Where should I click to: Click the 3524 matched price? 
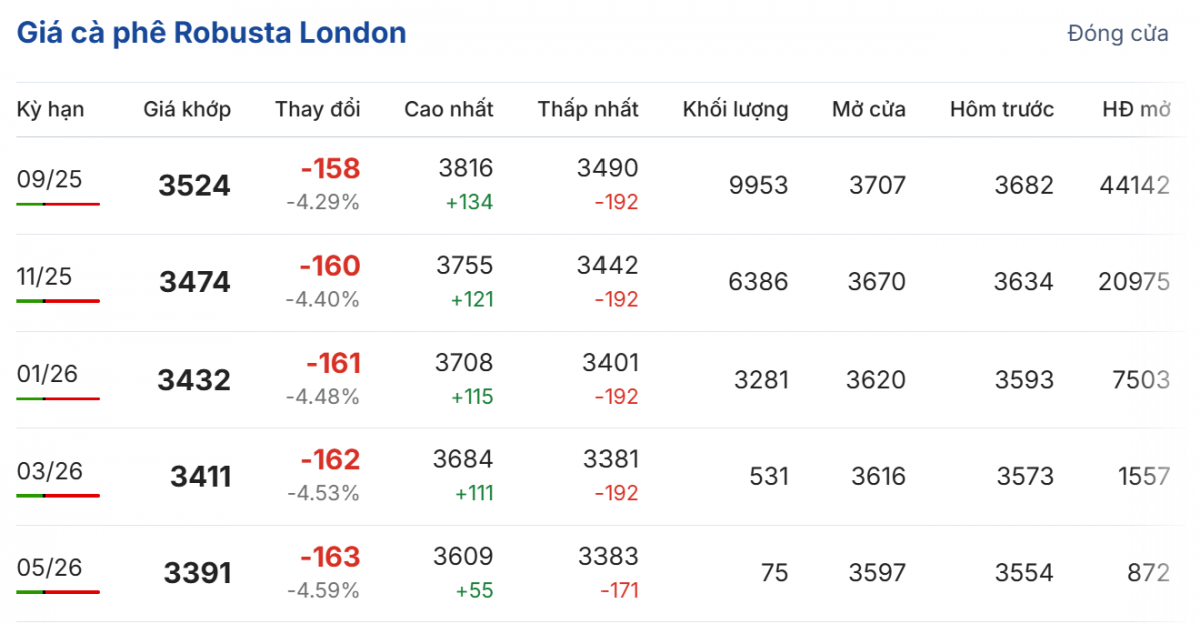point(194,186)
